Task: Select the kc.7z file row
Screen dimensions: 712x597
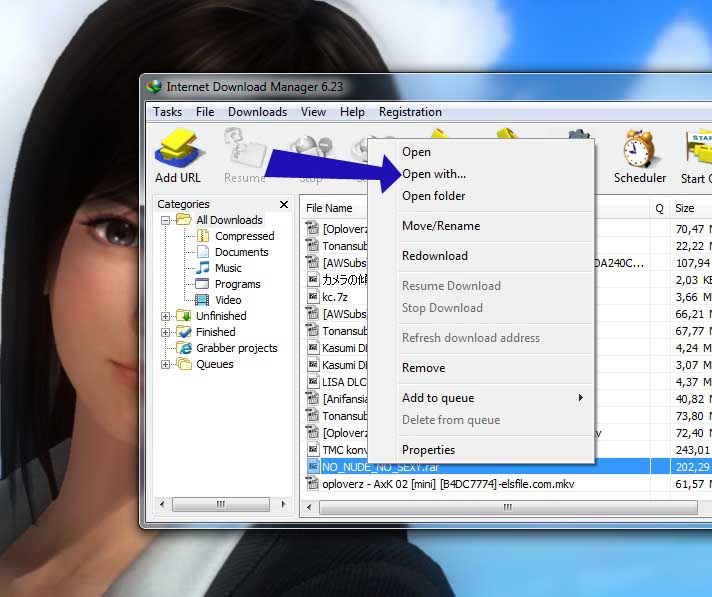Action: pyautogui.click(x=335, y=297)
